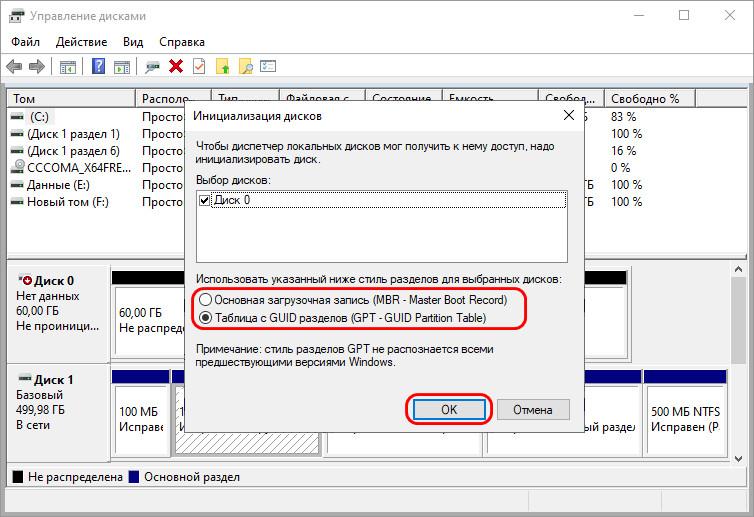The image size is (754, 517).
Task: Click the Диск 0 label in the disk map
Action: tap(54, 280)
